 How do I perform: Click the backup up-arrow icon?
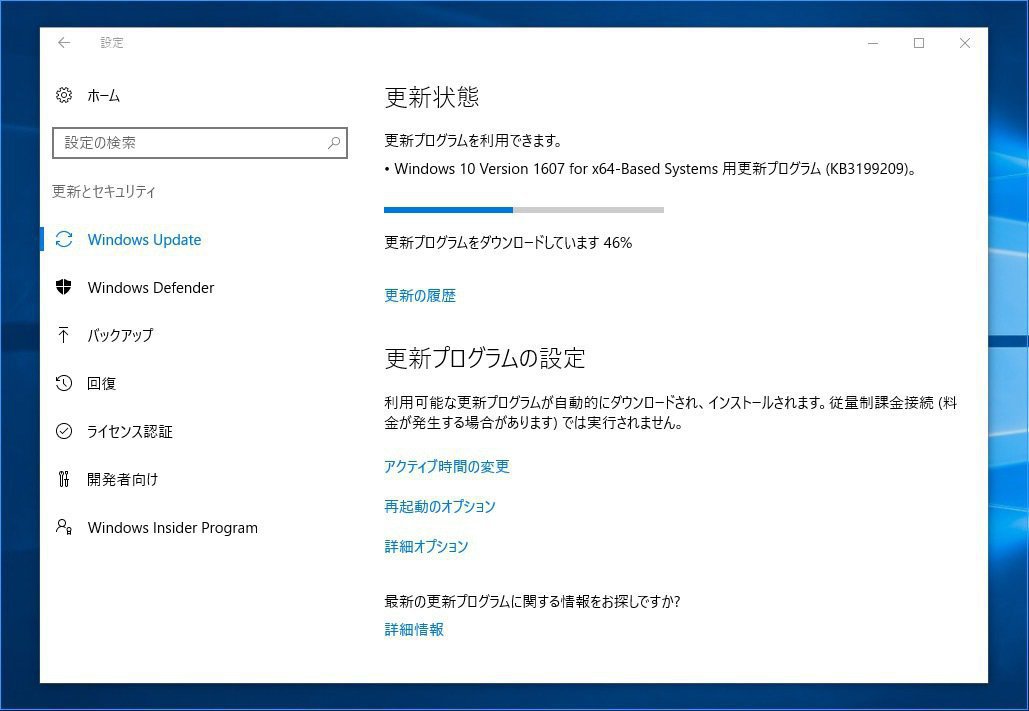pos(64,335)
